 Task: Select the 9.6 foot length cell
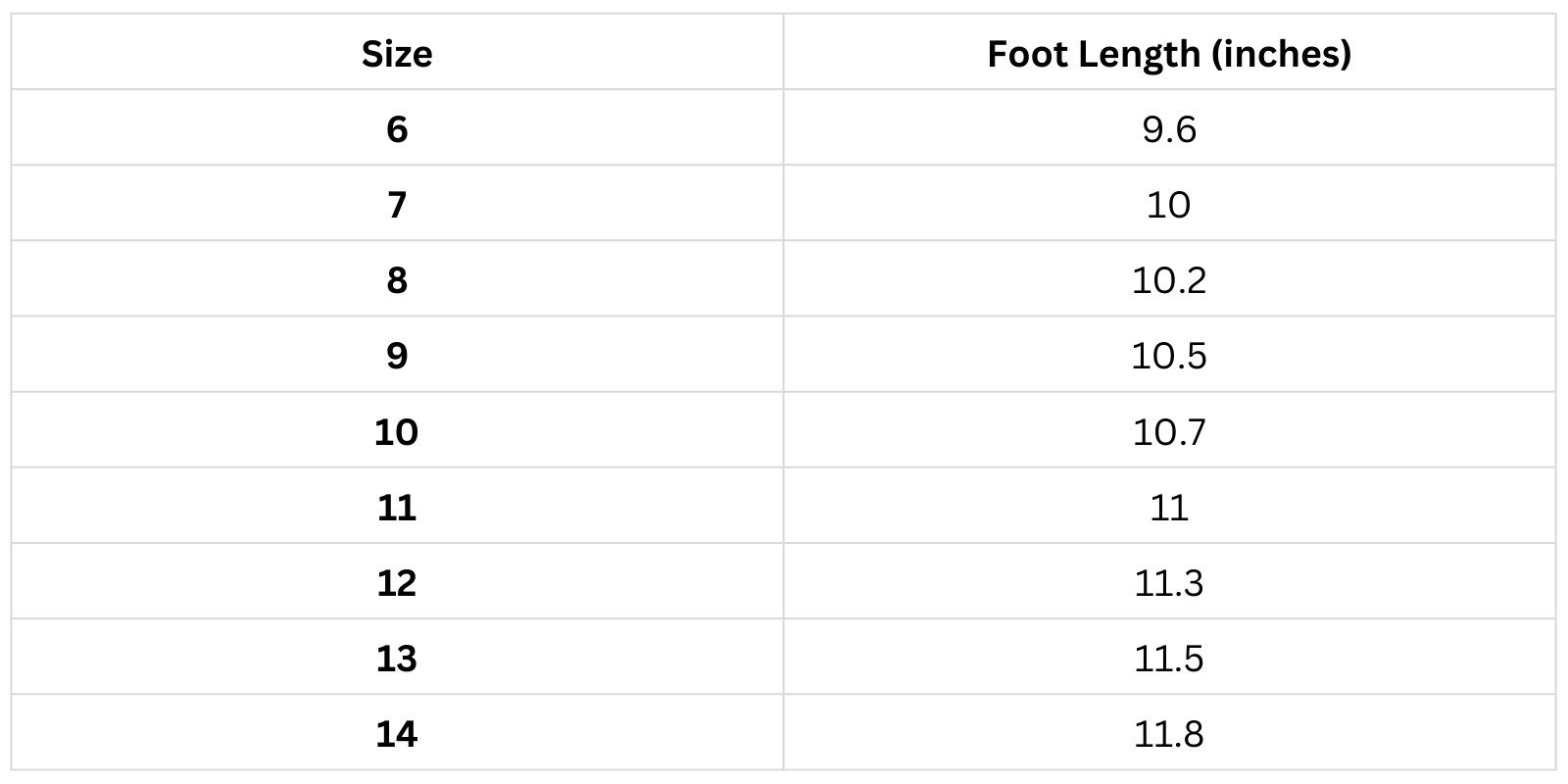1169,129
